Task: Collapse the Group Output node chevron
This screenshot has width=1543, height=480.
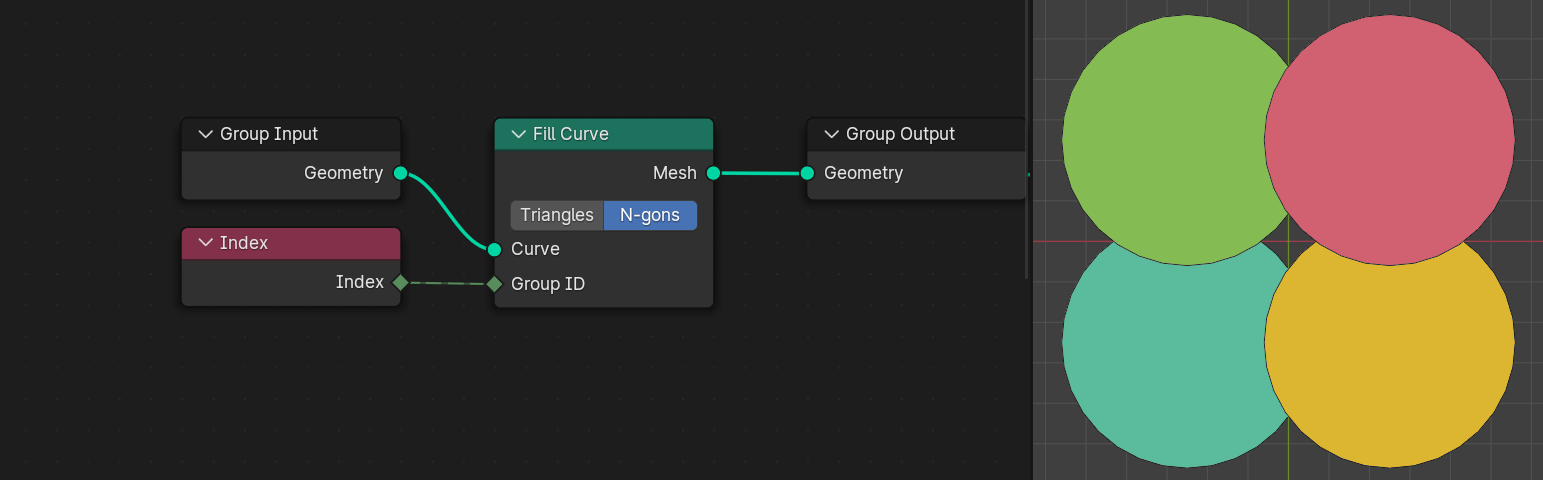Action: coord(832,134)
